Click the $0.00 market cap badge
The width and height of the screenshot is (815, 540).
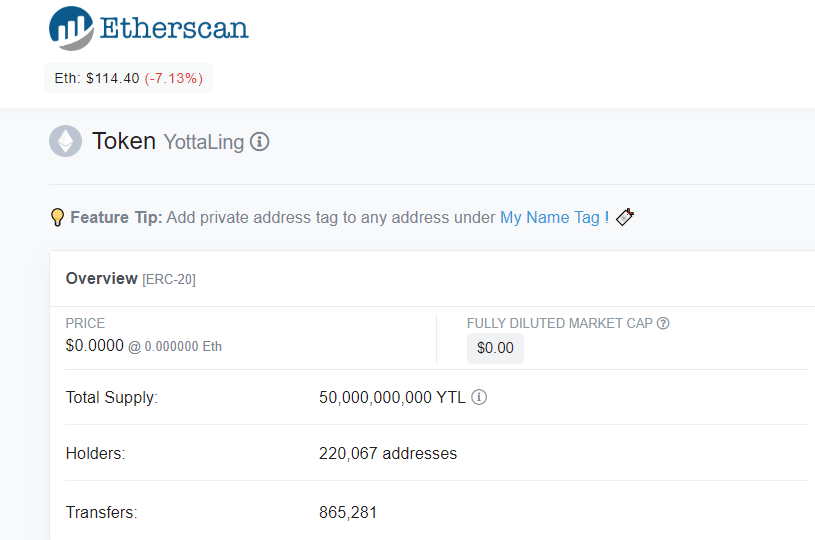pos(495,348)
